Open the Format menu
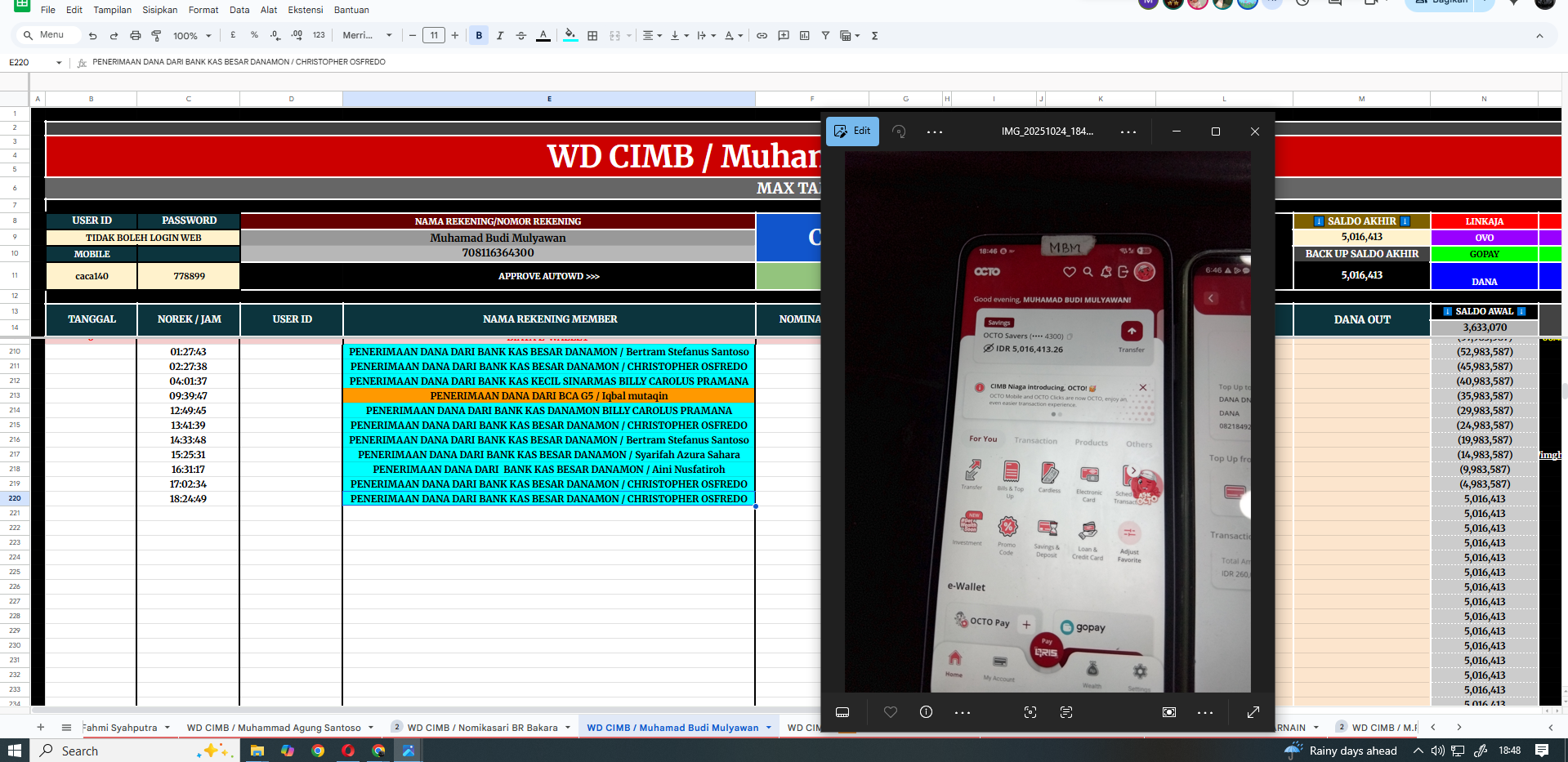1568x762 pixels. (203, 10)
